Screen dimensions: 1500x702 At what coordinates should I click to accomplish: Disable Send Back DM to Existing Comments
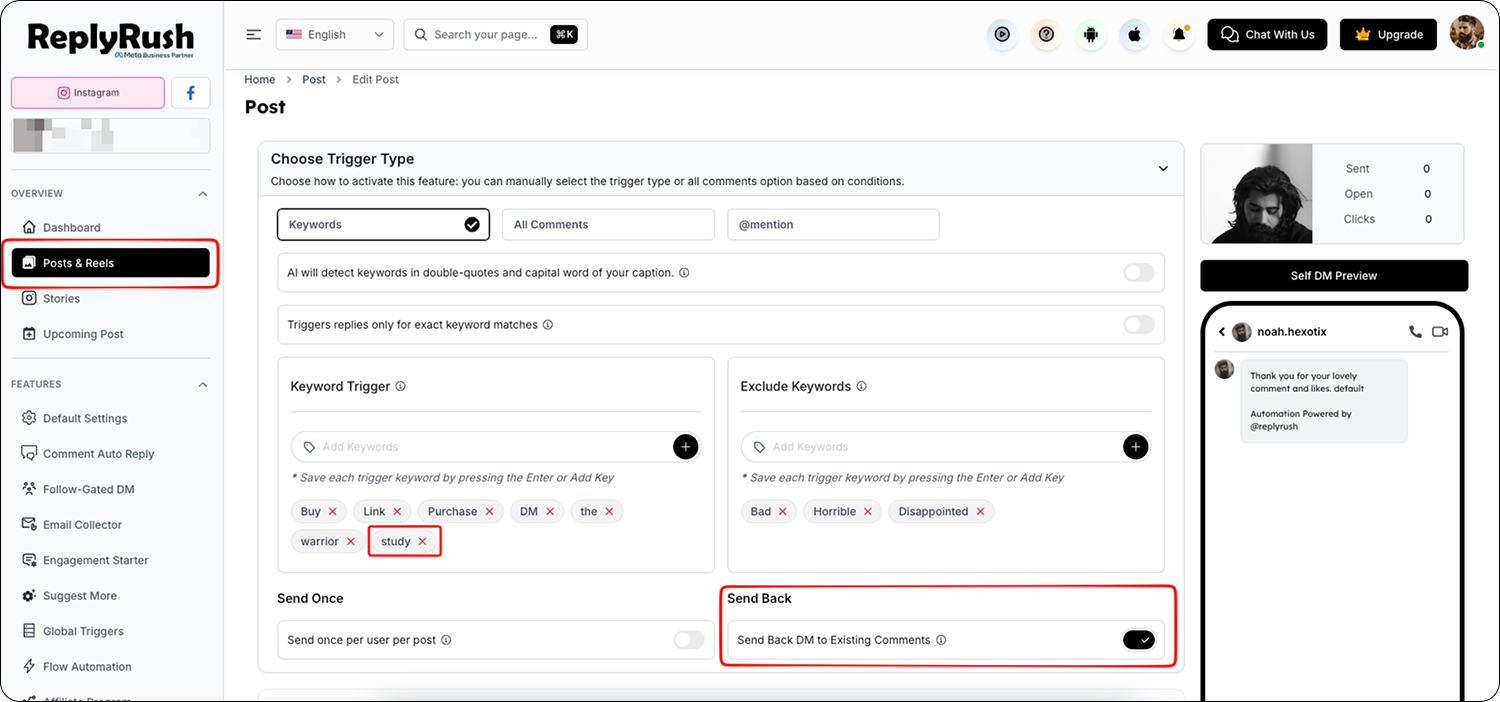pyautogui.click(x=1138, y=640)
